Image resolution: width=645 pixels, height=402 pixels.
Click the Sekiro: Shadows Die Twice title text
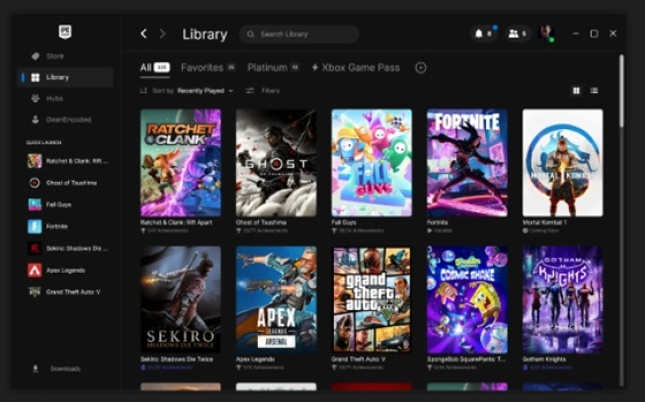[176, 359]
